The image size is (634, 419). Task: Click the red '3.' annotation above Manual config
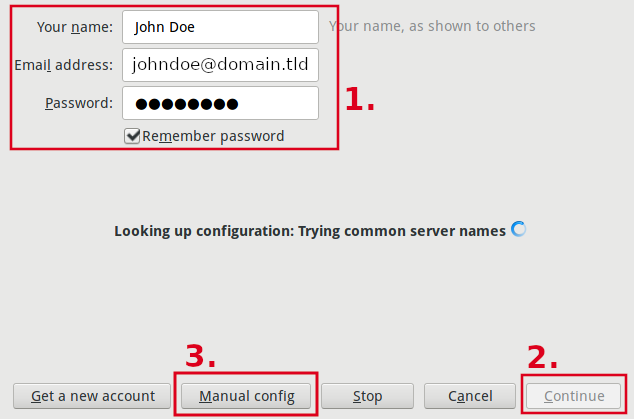(x=200, y=356)
